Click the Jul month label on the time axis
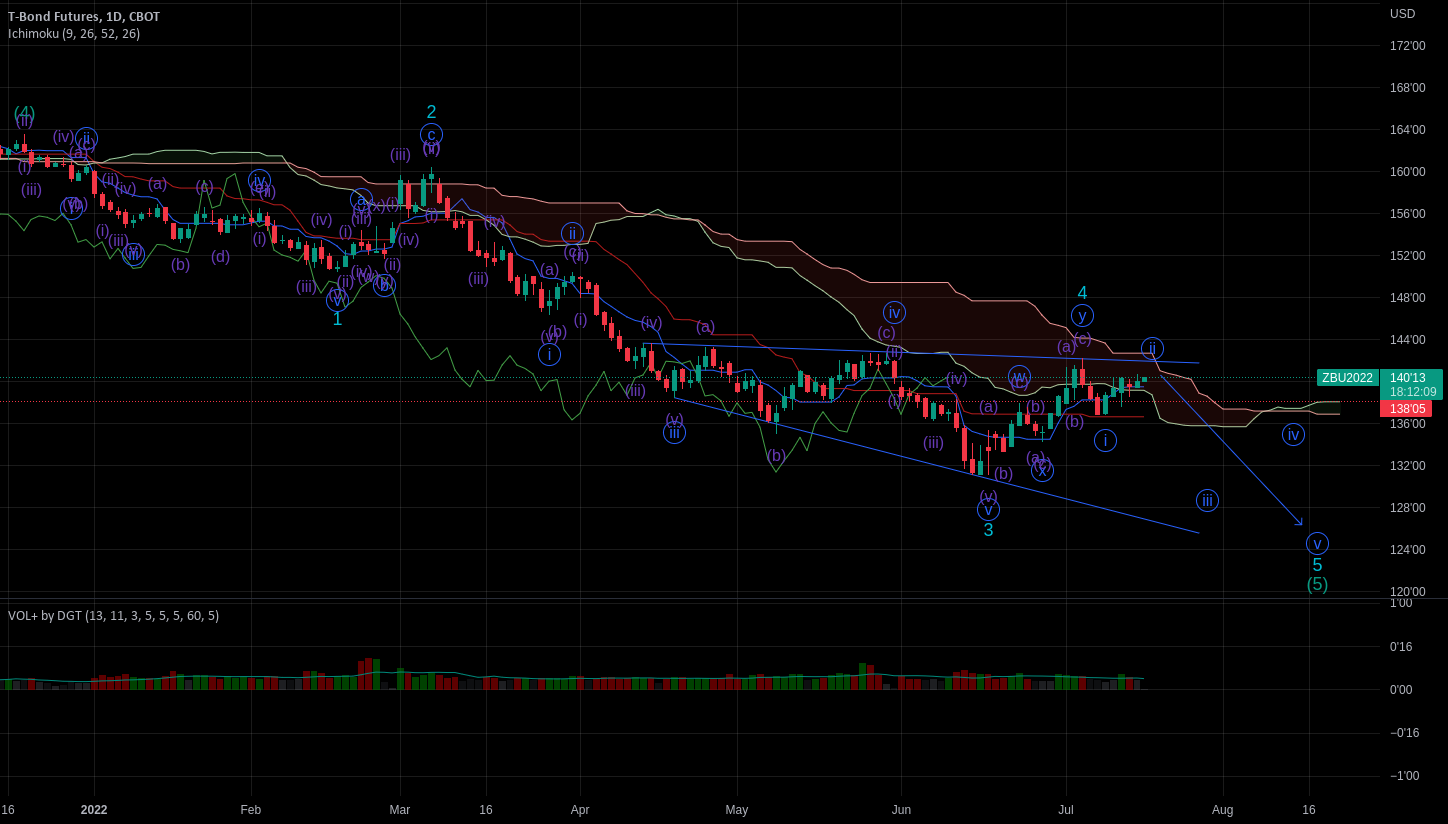Screen dimensions: 1448x824 tap(1065, 810)
